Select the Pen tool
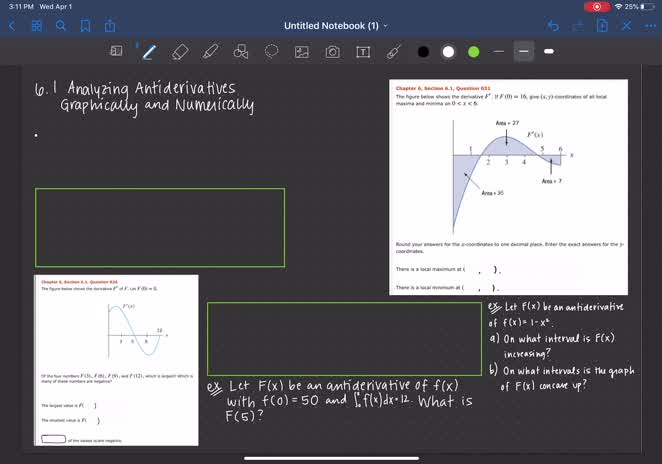 point(149,51)
